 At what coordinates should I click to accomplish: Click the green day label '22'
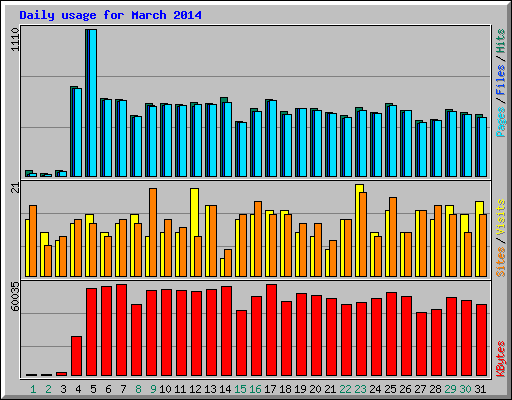[345, 389]
